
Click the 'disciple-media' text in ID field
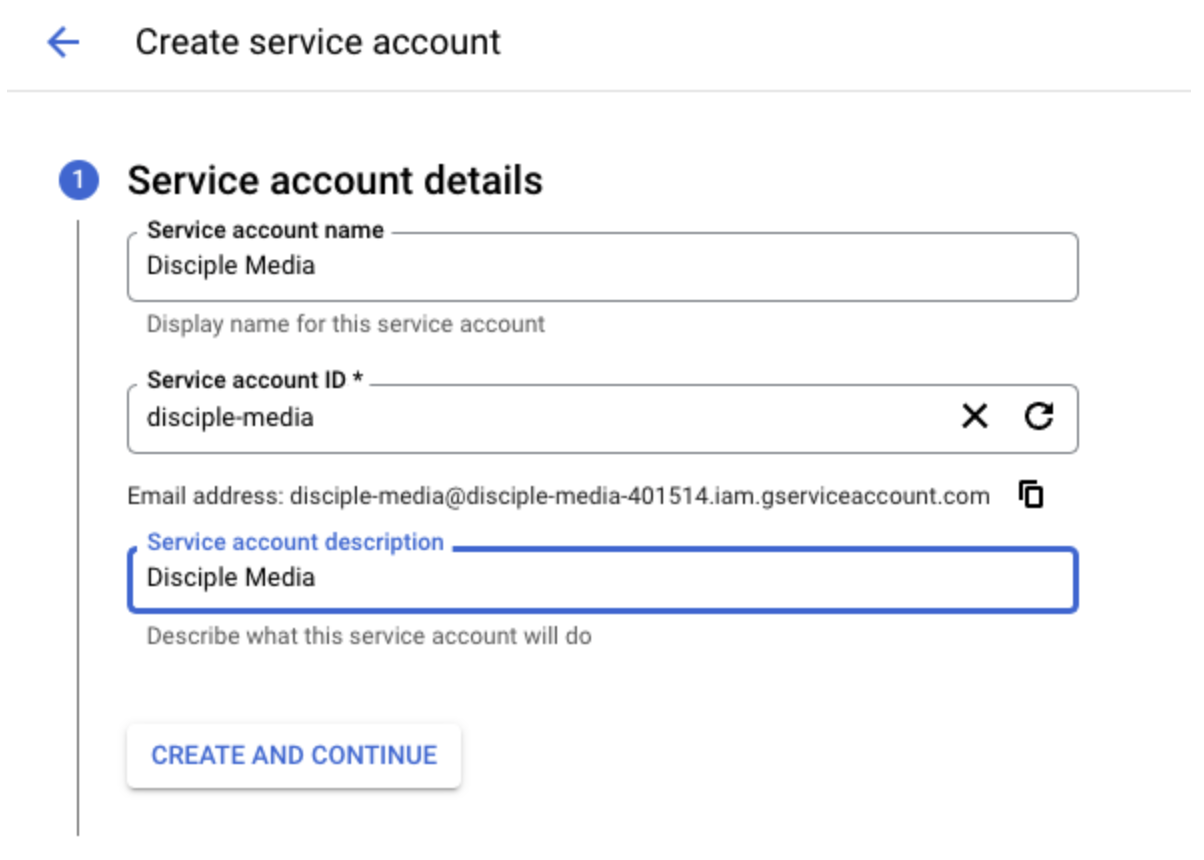[230, 418]
